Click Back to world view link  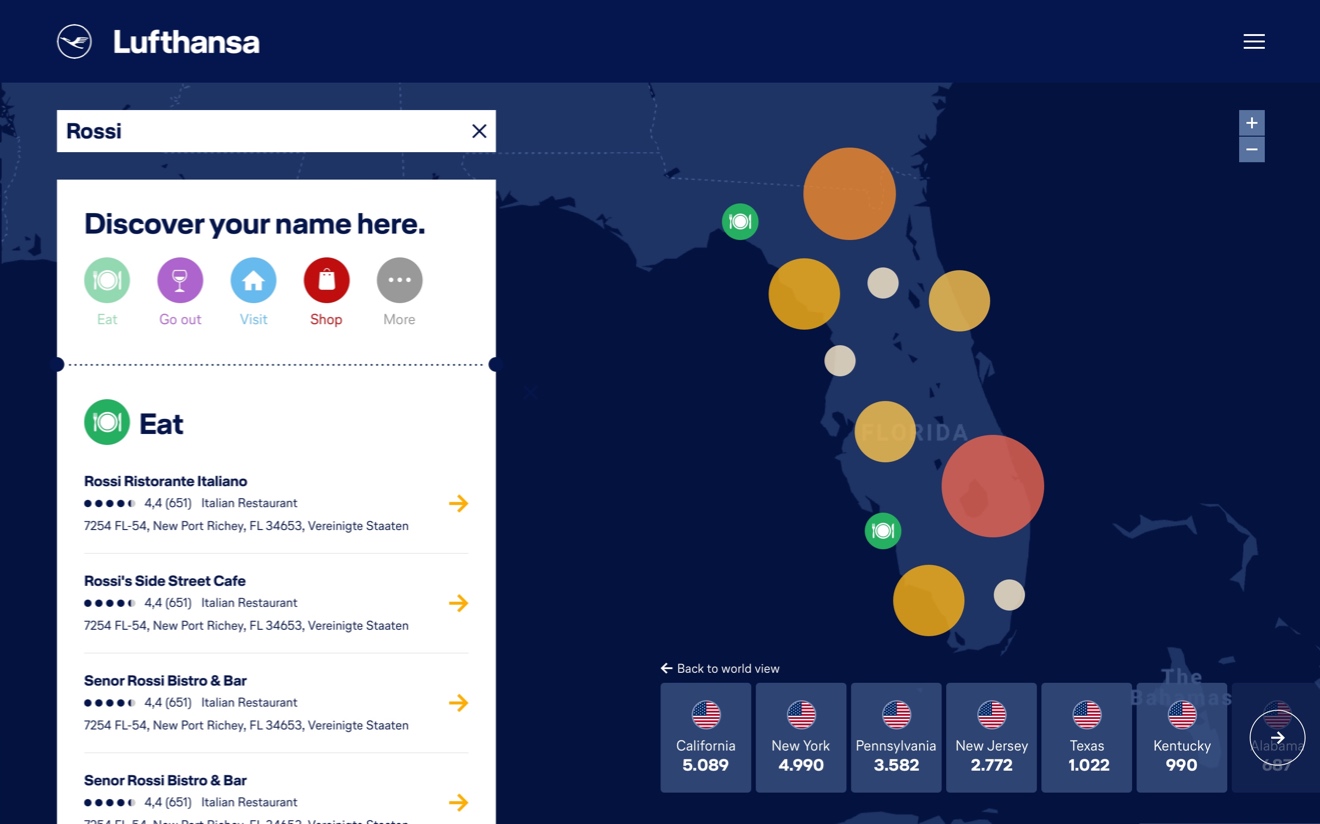pyautogui.click(x=720, y=668)
